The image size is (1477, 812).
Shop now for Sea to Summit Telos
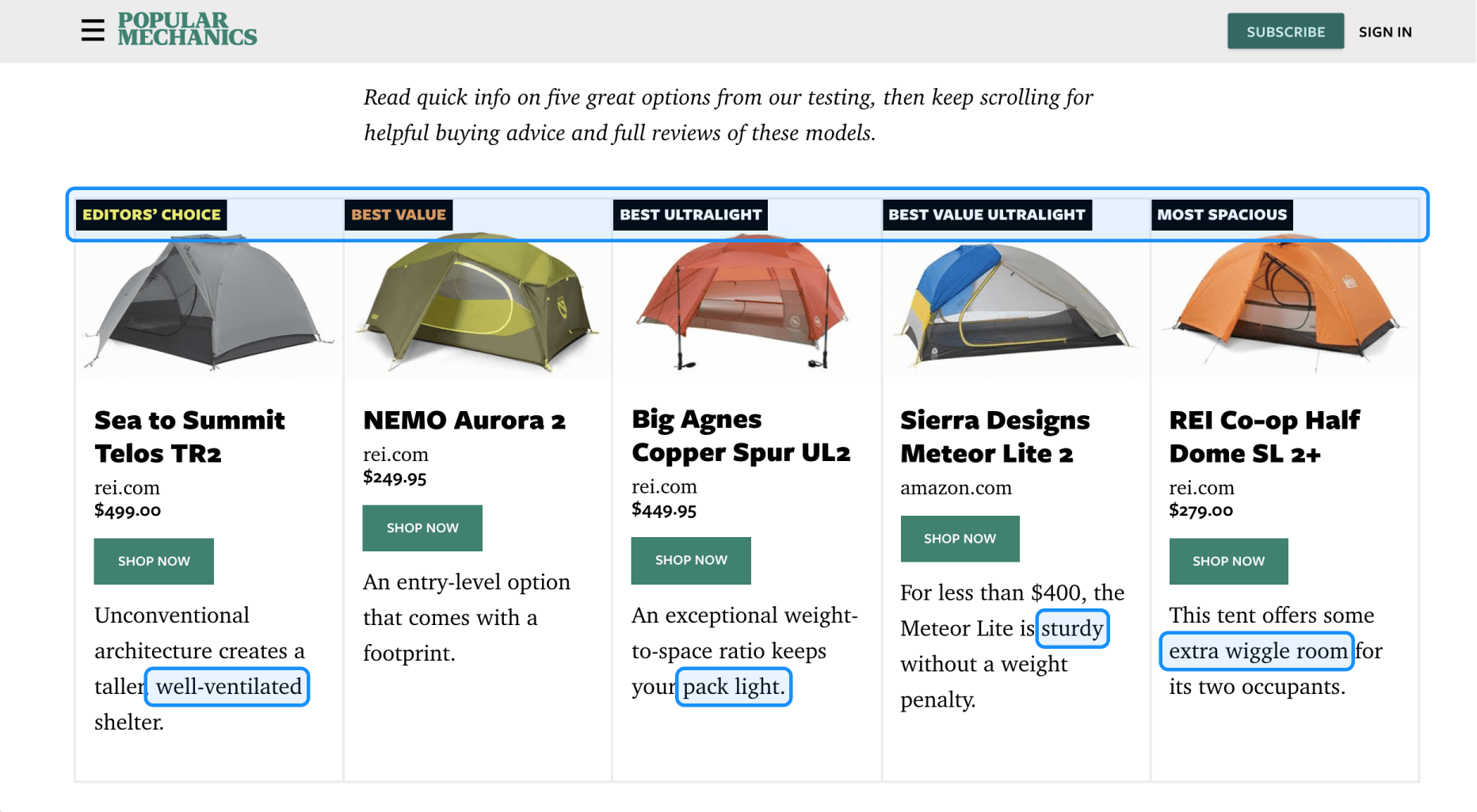[x=154, y=562]
